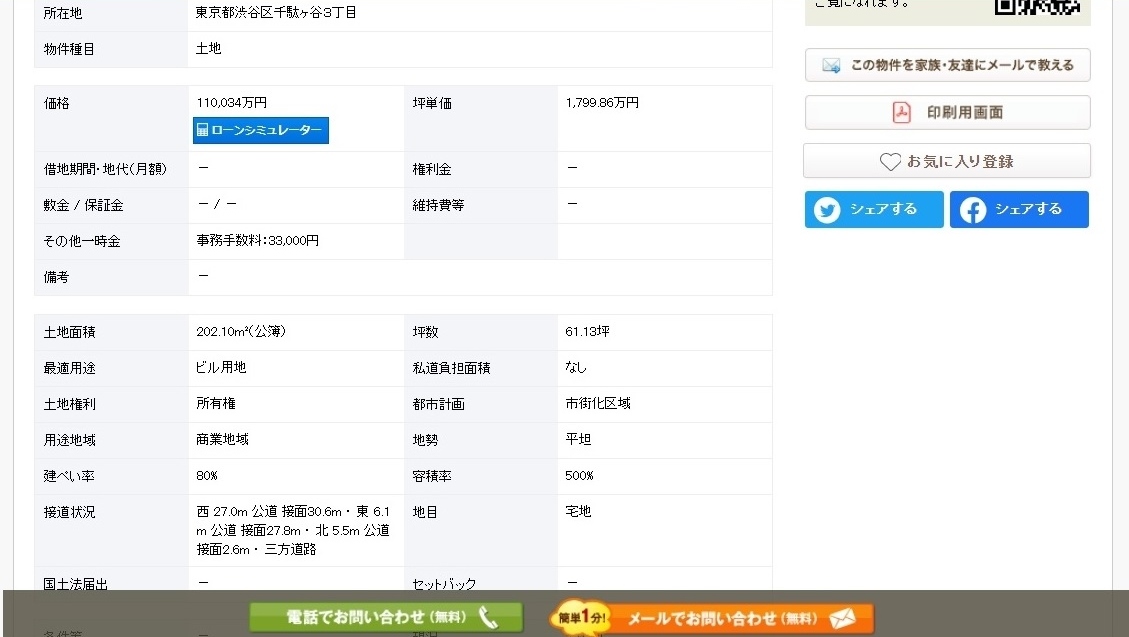Click the セットバック label

444,584
